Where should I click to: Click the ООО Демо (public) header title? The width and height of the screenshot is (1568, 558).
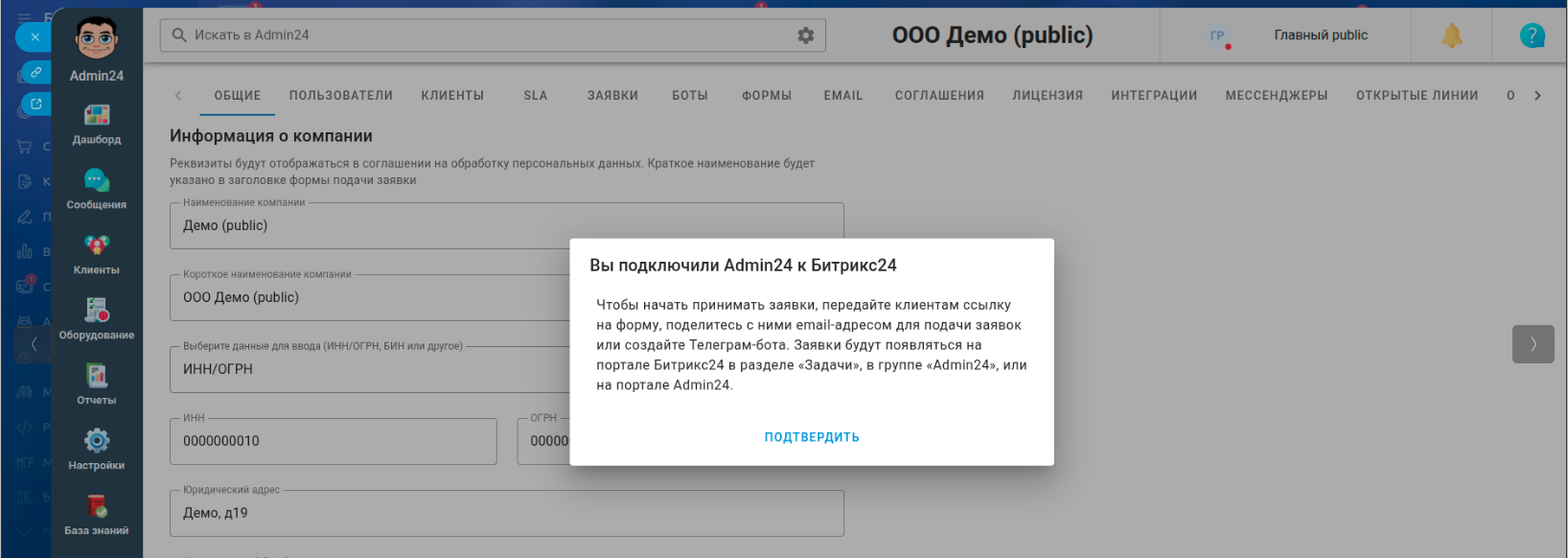coord(992,35)
